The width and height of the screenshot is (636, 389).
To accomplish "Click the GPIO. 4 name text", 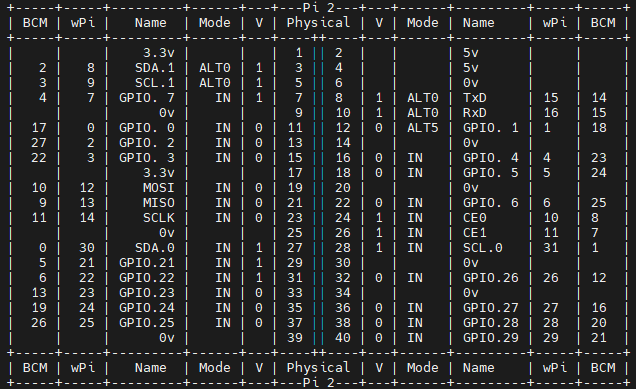I will tap(490, 158).
